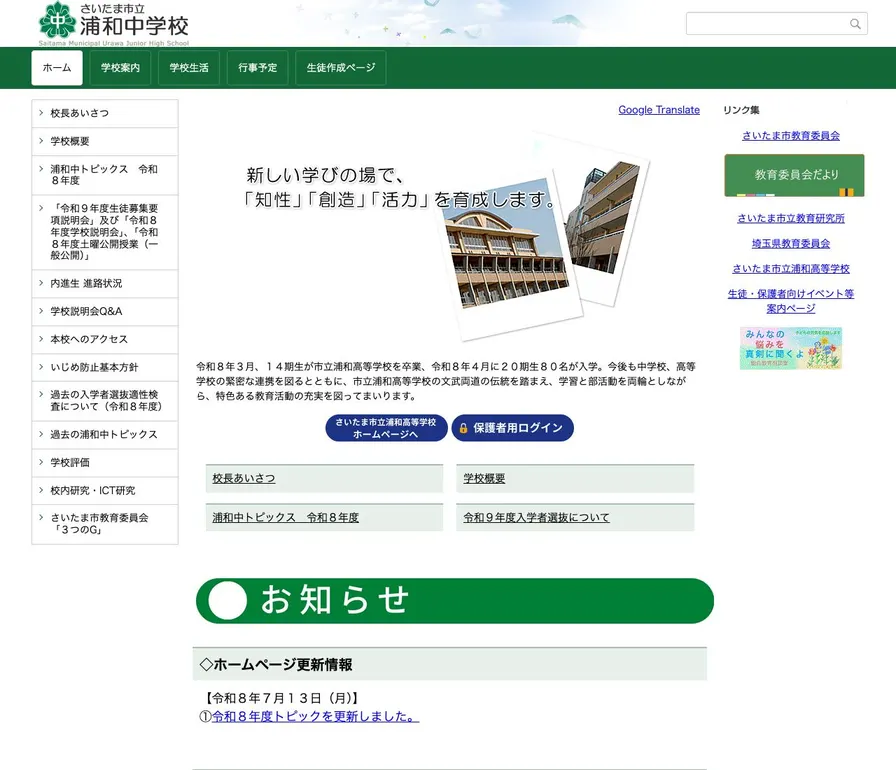Open sidebar item いじめ防止基本方針
Image resolution: width=896 pixels, height=770 pixels.
[105, 368]
